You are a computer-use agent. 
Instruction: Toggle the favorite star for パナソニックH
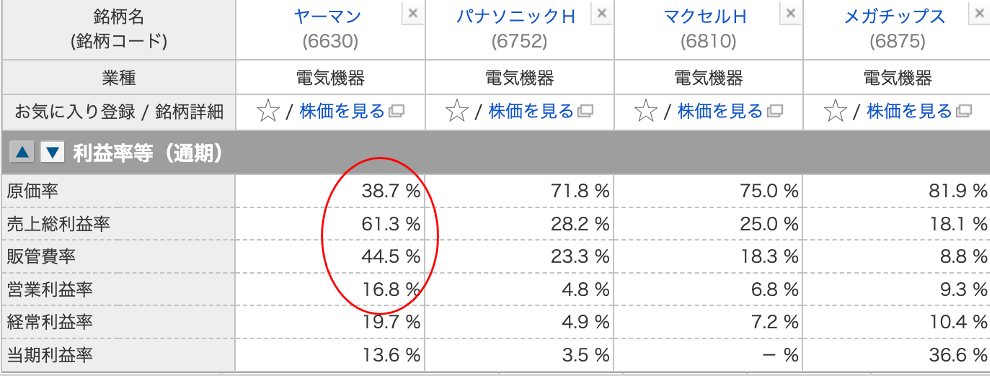pos(456,112)
